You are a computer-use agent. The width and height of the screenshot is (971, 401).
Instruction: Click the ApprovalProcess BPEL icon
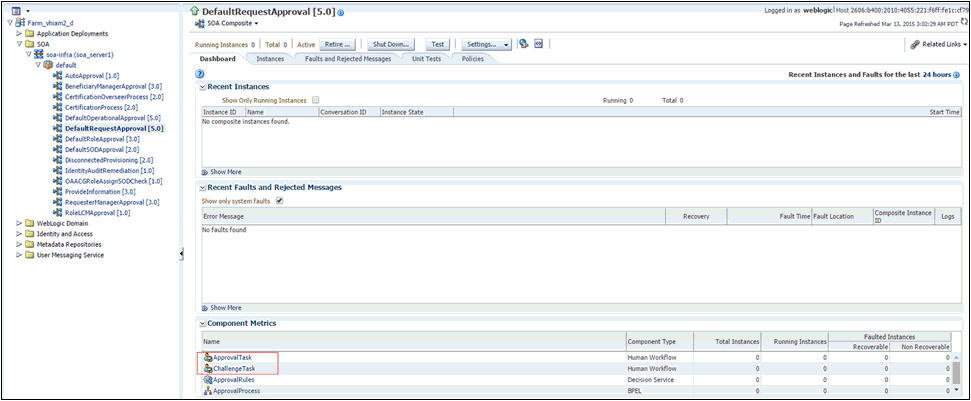(208, 391)
